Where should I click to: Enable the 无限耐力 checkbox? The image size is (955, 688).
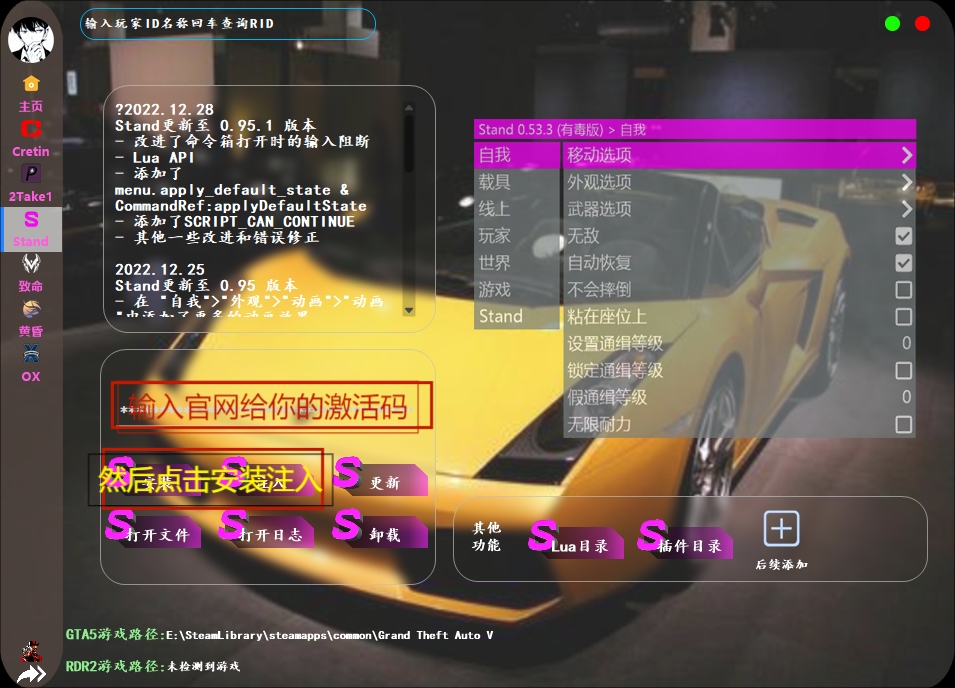pyautogui.click(x=904, y=424)
